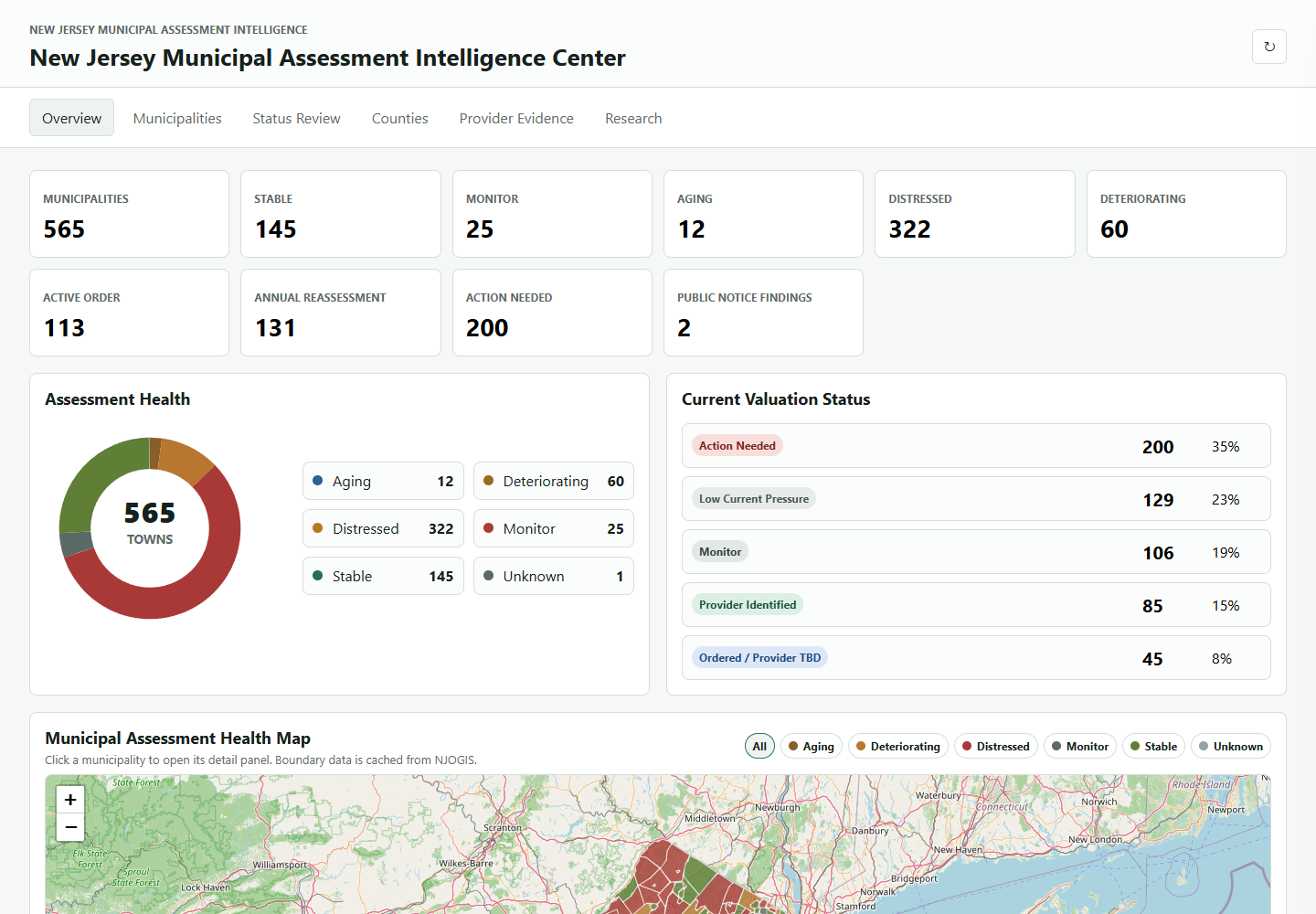The height and width of the screenshot is (914, 1316).
Task: Select Monitor legend item in Assessment Health
Action: (554, 528)
